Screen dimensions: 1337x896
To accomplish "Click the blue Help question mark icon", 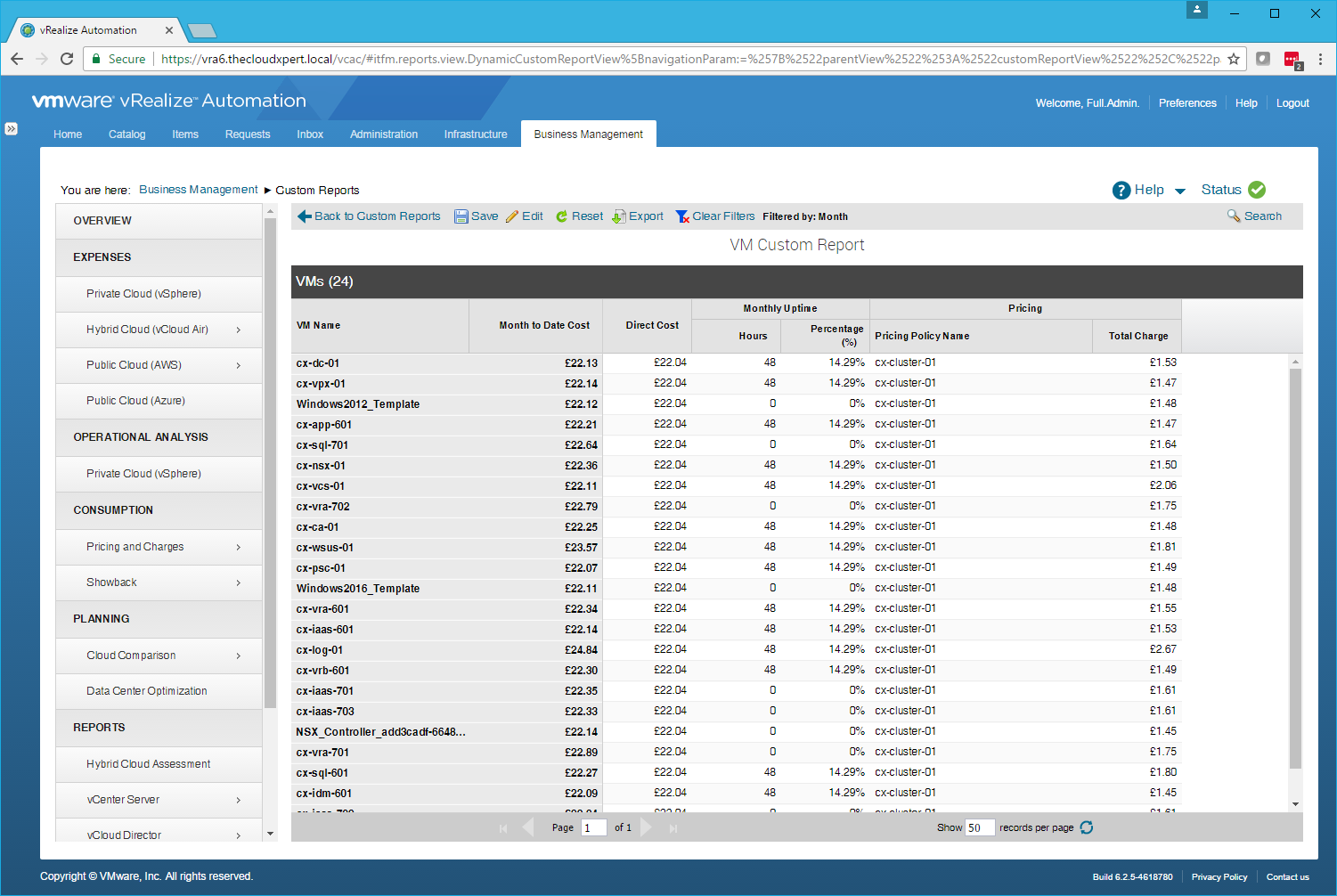I will (x=1121, y=190).
